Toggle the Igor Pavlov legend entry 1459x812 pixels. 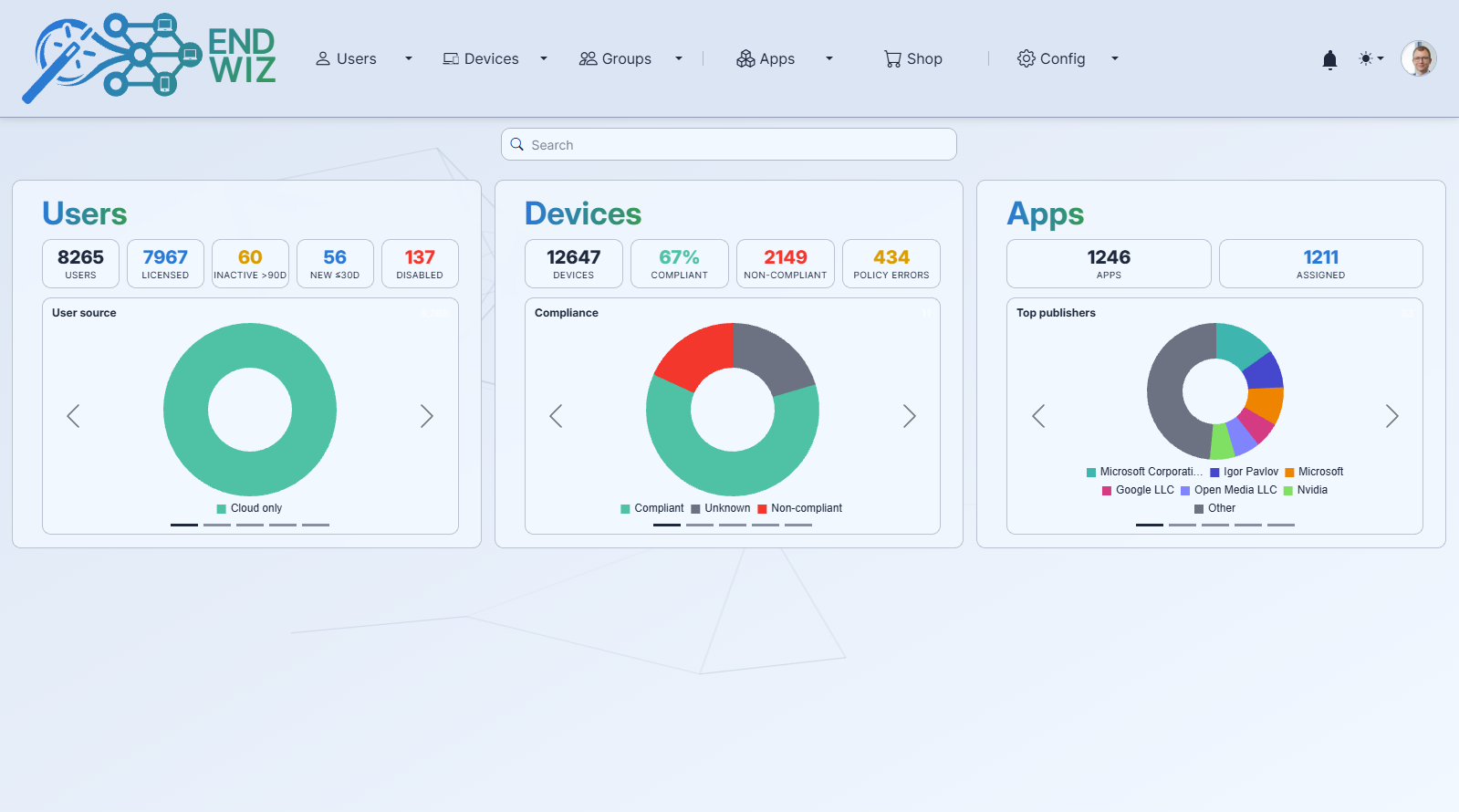tap(1245, 472)
